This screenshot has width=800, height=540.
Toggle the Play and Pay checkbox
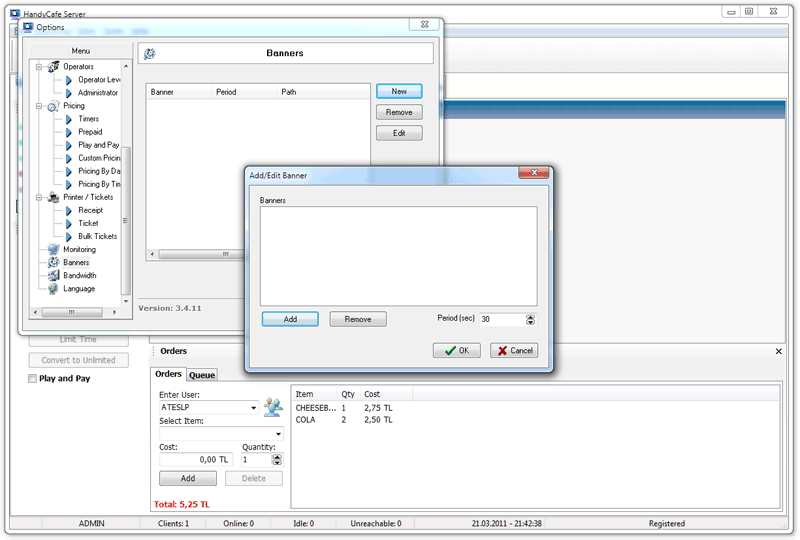tap(33, 379)
